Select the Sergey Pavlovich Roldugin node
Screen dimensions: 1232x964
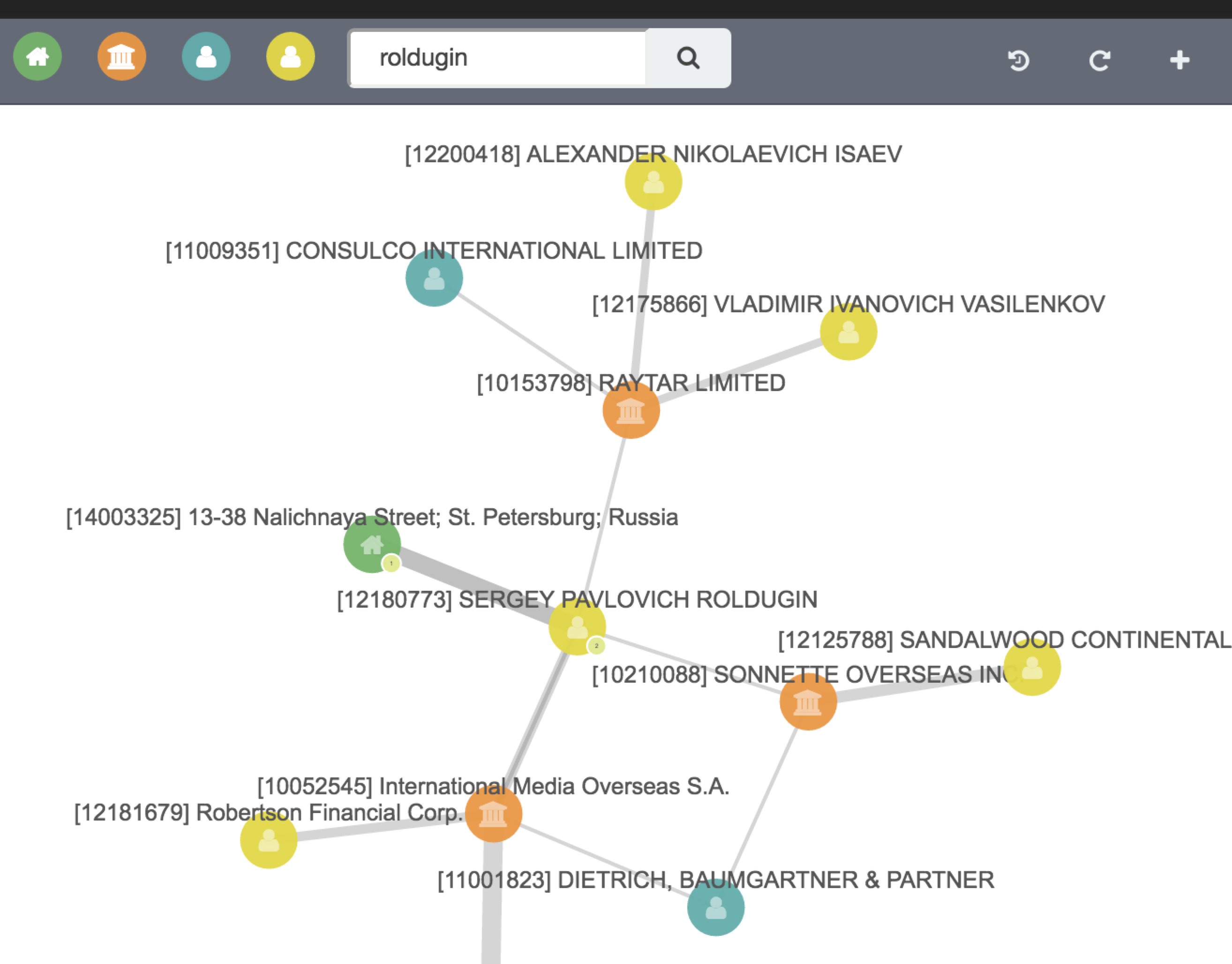578,626
